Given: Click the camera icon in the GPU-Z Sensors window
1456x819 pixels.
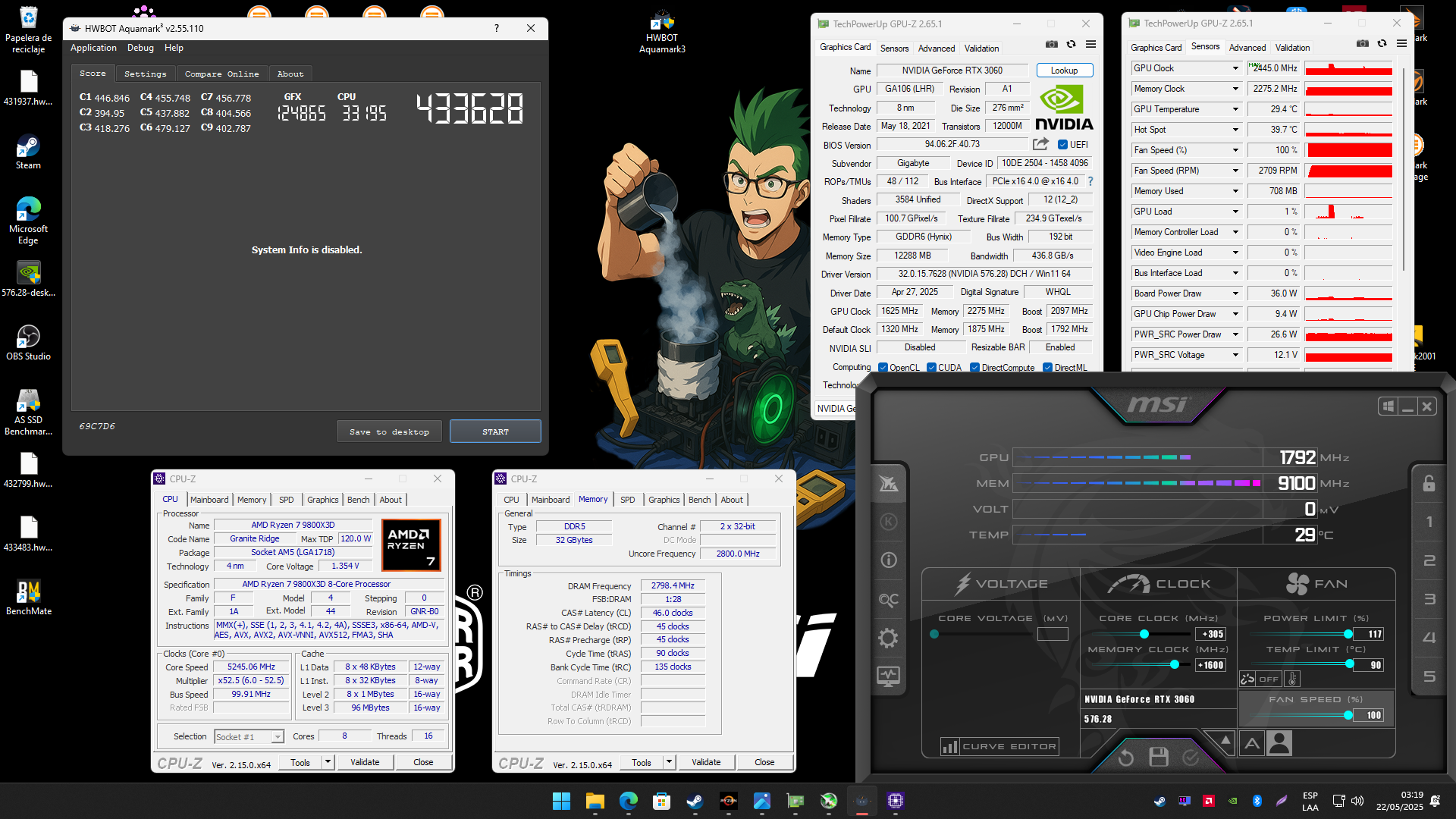Looking at the screenshot, I should pyautogui.click(x=1363, y=44).
